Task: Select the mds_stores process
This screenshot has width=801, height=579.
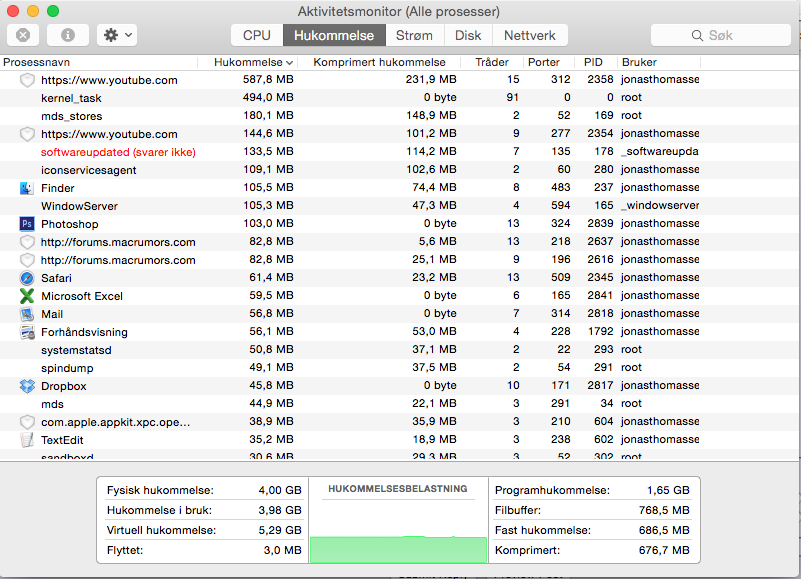Action: pyautogui.click(x=399, y=116)
